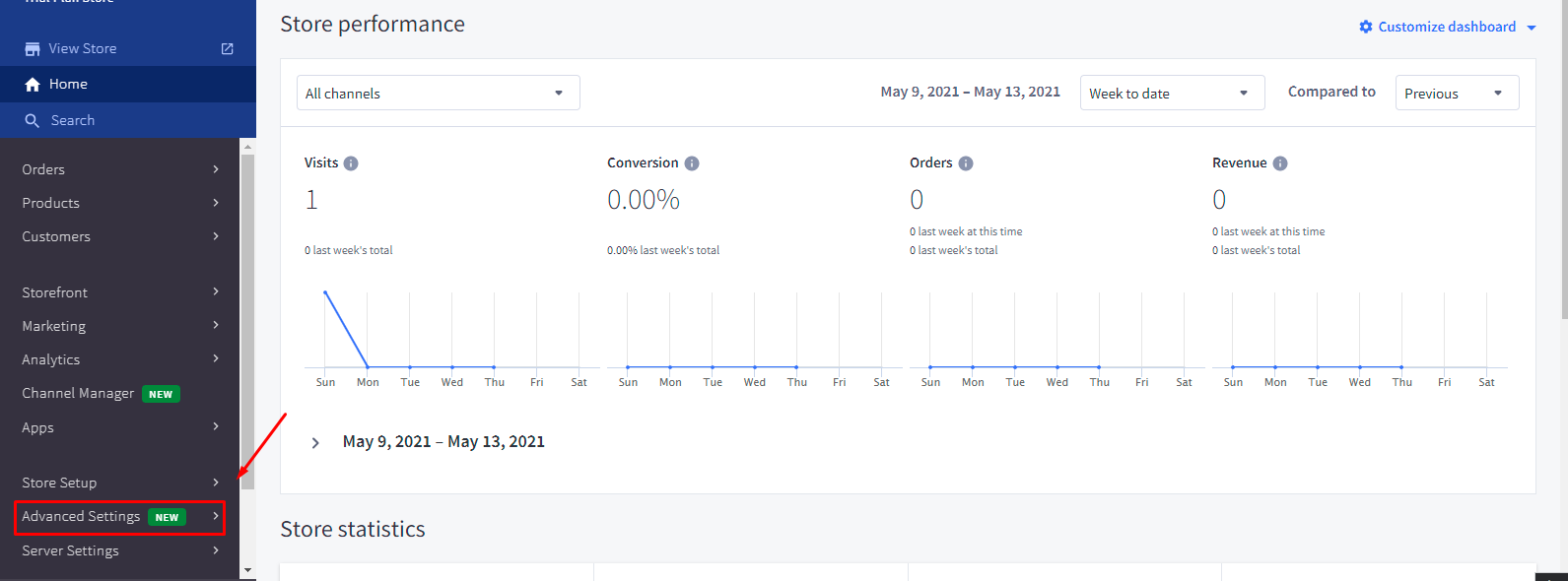This screenshot has height=581, width=1568.
Task: Click the info icon next to Revenue
Action: (1280, 163)
